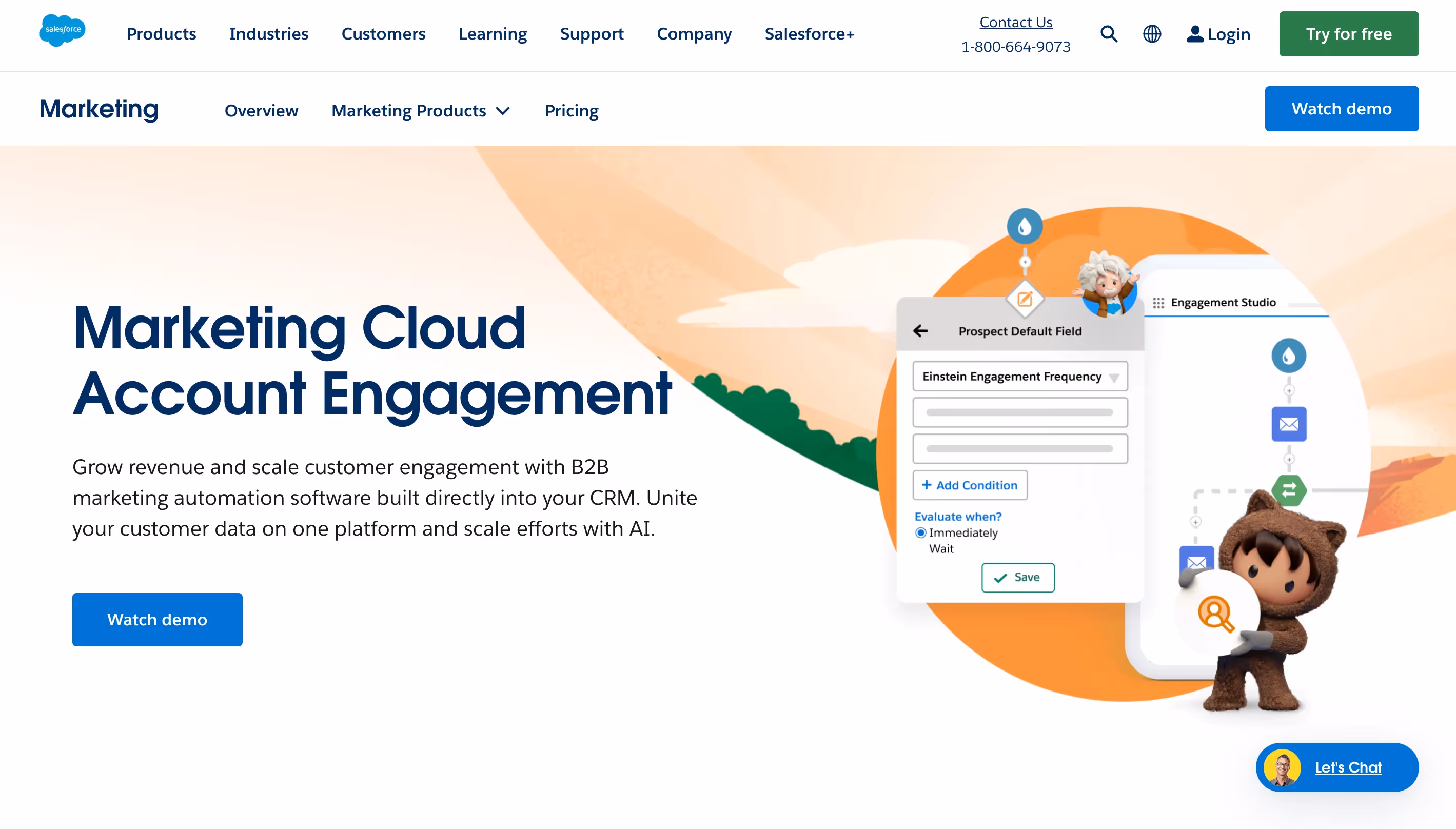1456x829 pixels.
Task: Open the Products menu
Action: 161,34
